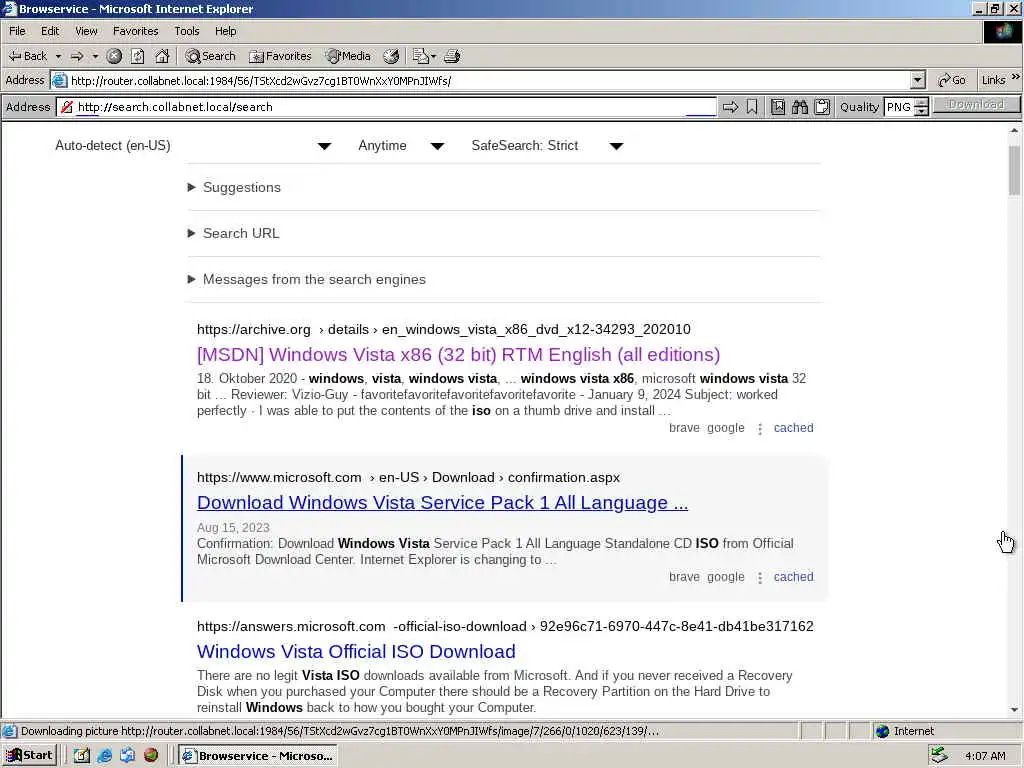Launch Internet Explorer from the quick launch
This screenshot has width=1024, height=768.
tap(104, 756)
